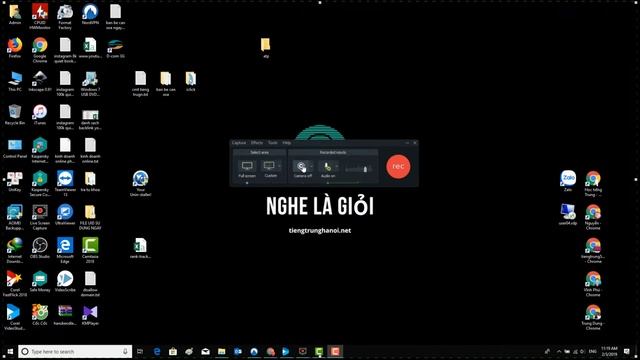
Task: Select the Safe Money desktop shortcut
Action: (x=40, y=282)
